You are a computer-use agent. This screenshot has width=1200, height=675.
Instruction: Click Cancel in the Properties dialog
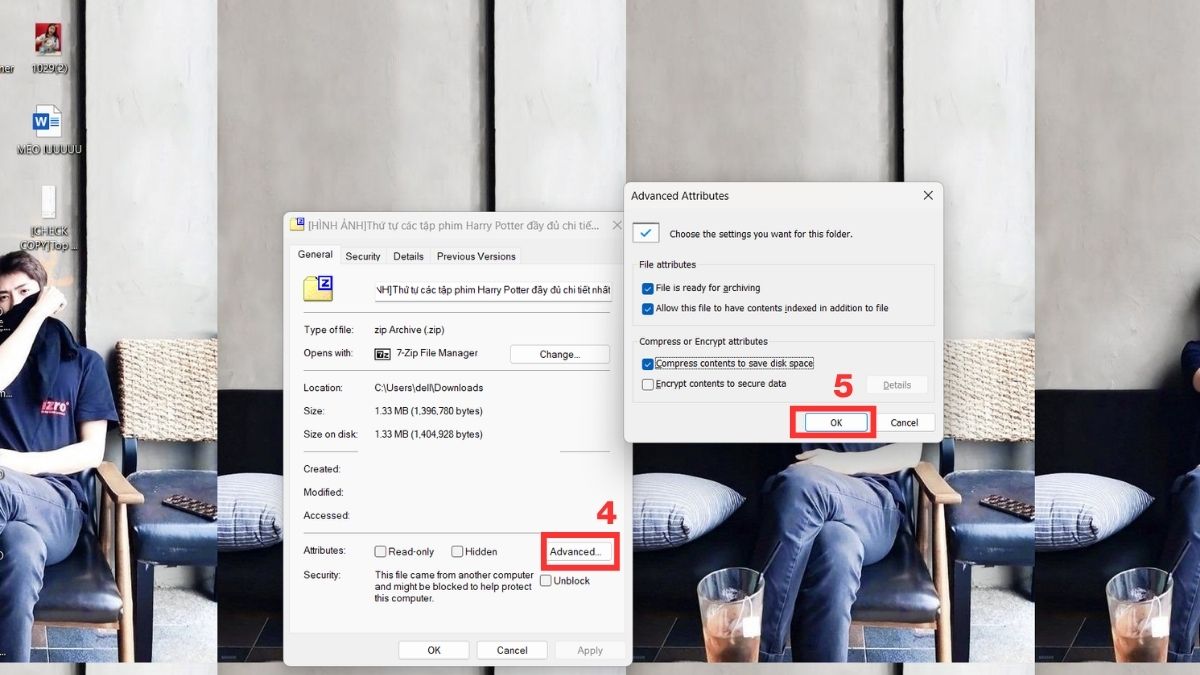(512, 650)
